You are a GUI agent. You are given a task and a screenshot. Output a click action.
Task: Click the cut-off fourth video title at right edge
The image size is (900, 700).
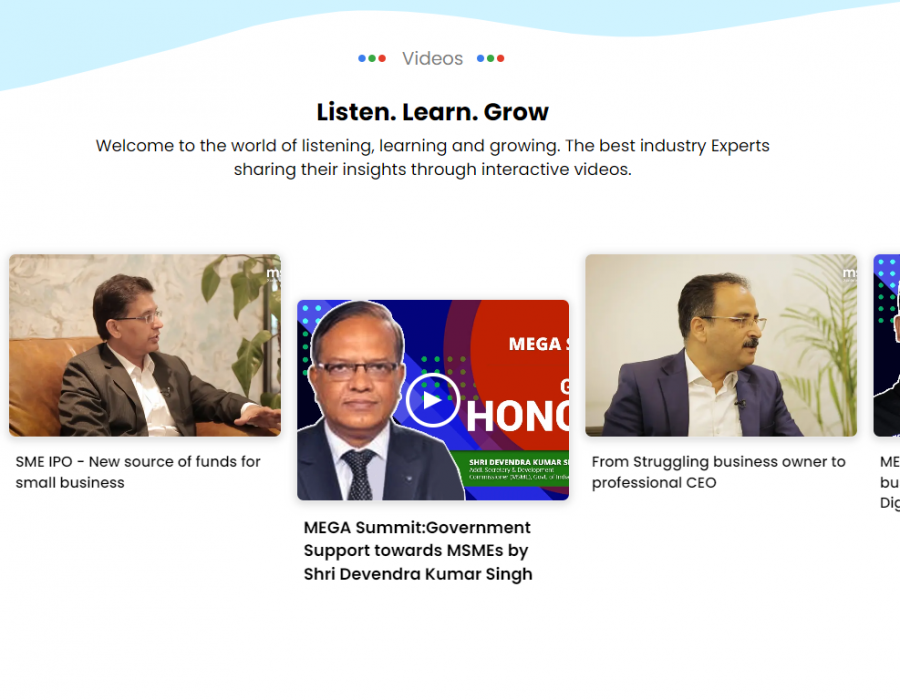(x=890, y=483)
